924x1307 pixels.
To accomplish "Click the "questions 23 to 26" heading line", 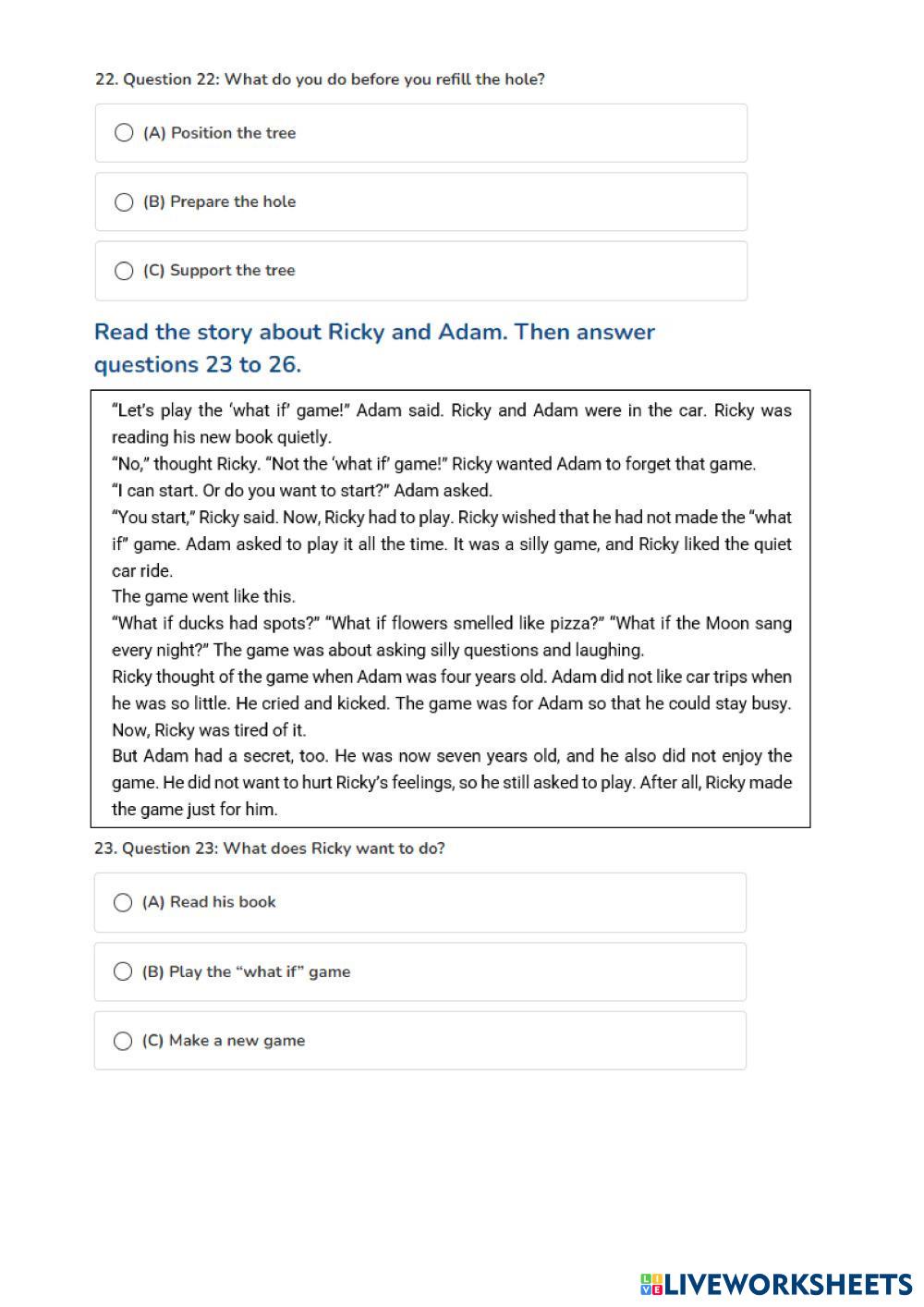I will (198, 364).
